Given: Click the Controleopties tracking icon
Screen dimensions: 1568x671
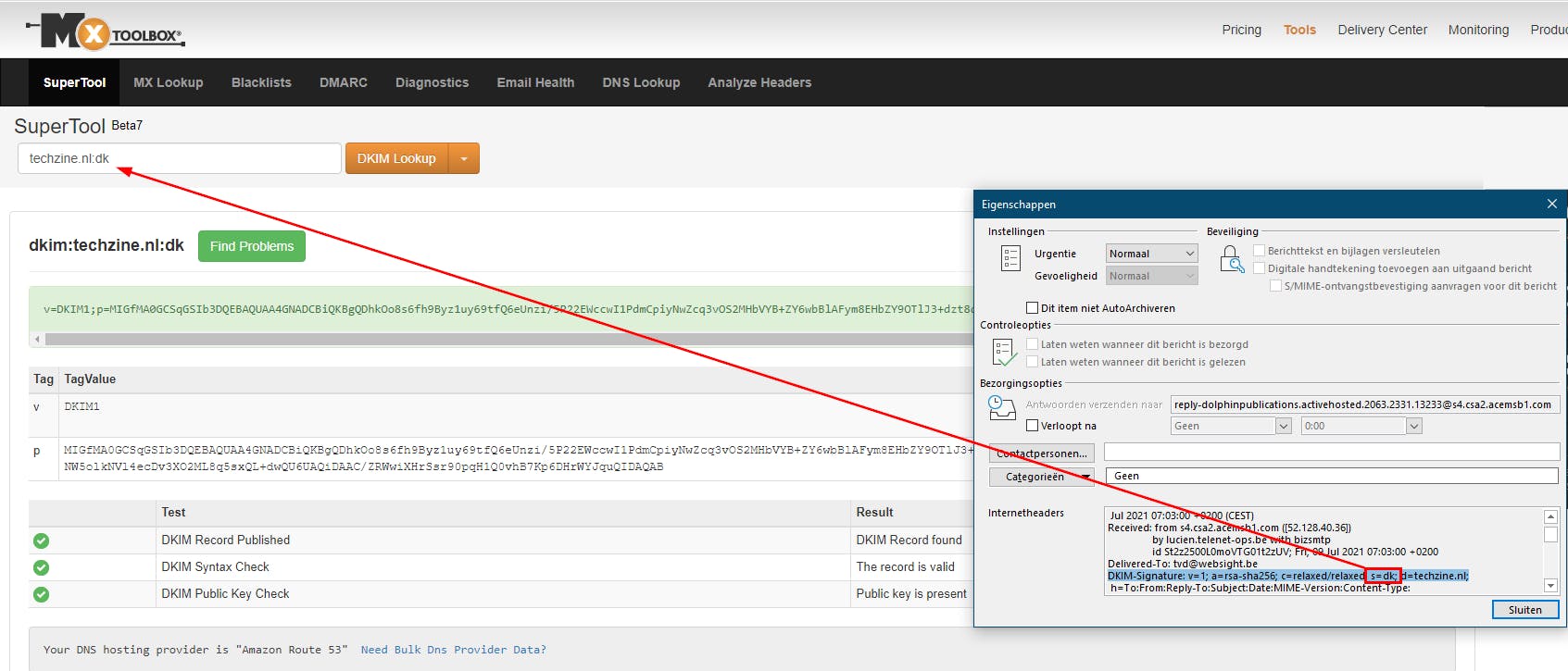Looking at the screenshot, I should tap(1004, 353).
